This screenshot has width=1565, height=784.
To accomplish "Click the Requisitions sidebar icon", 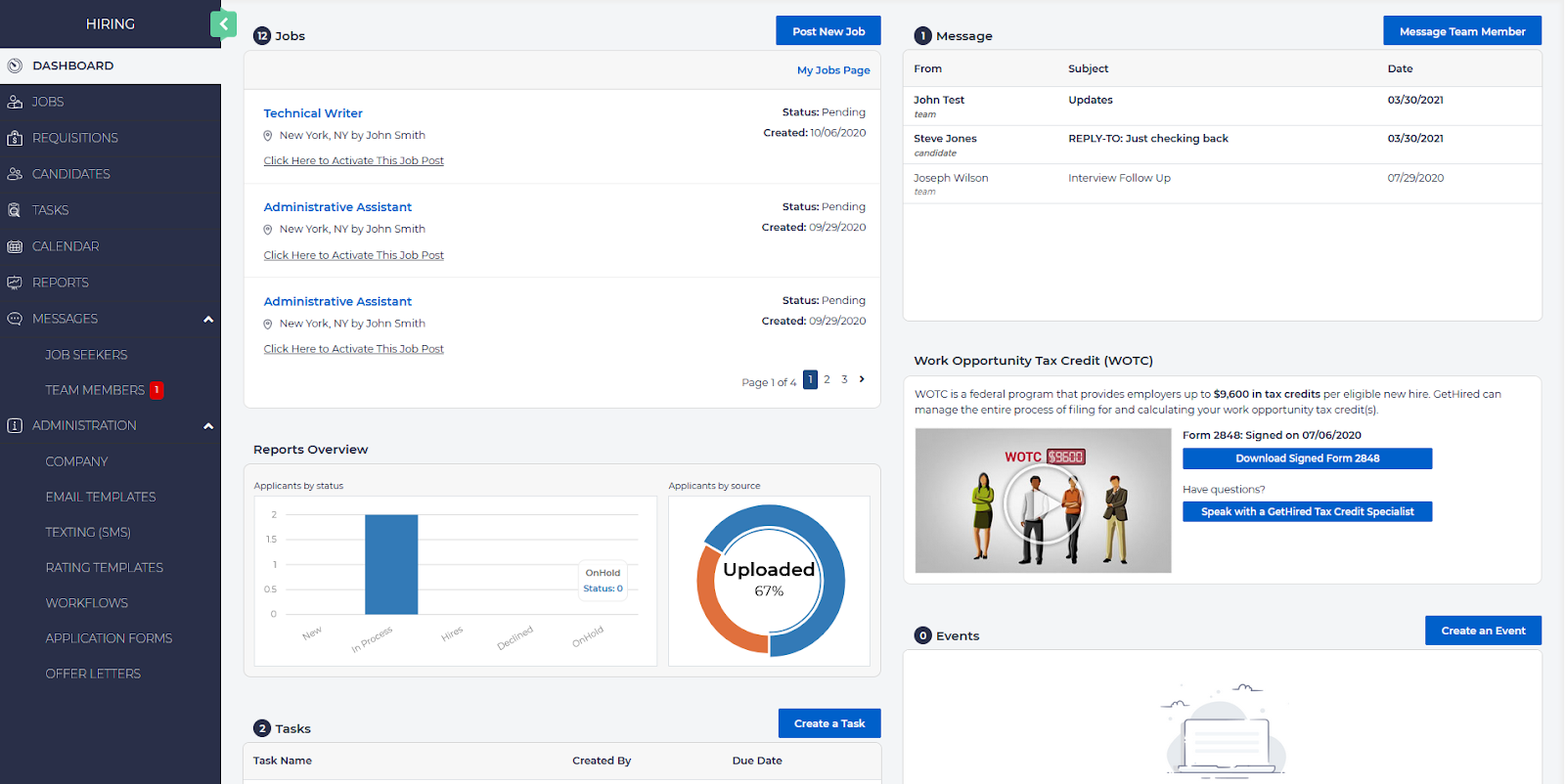I will 15,138.
